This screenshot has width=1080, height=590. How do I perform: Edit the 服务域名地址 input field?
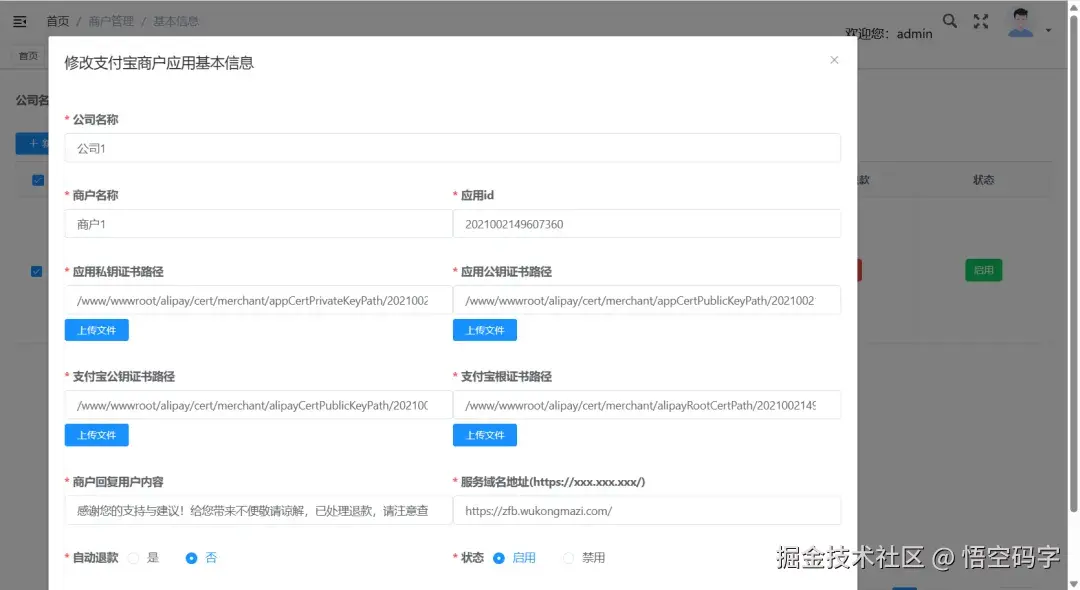[647, 510]
